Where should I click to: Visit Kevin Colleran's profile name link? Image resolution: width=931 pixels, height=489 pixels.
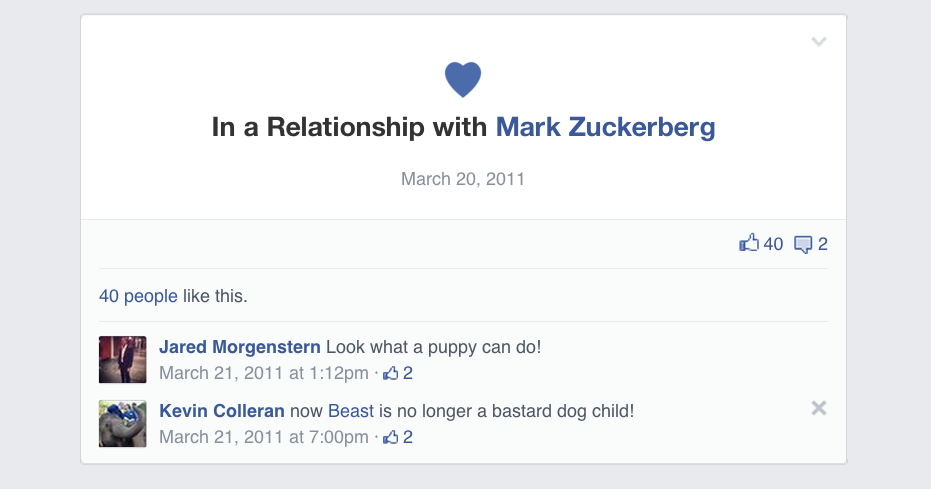pos(222,411)
